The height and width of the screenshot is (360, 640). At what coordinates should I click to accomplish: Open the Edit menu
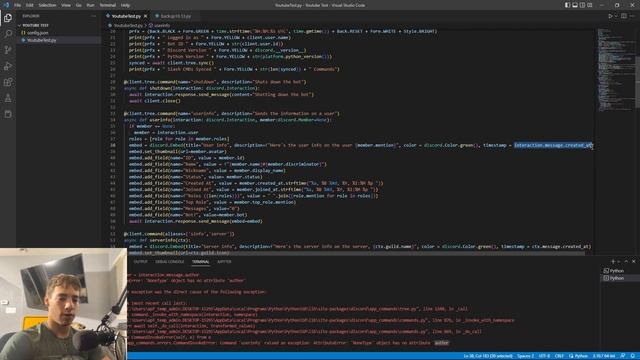[x=30, y=5]
